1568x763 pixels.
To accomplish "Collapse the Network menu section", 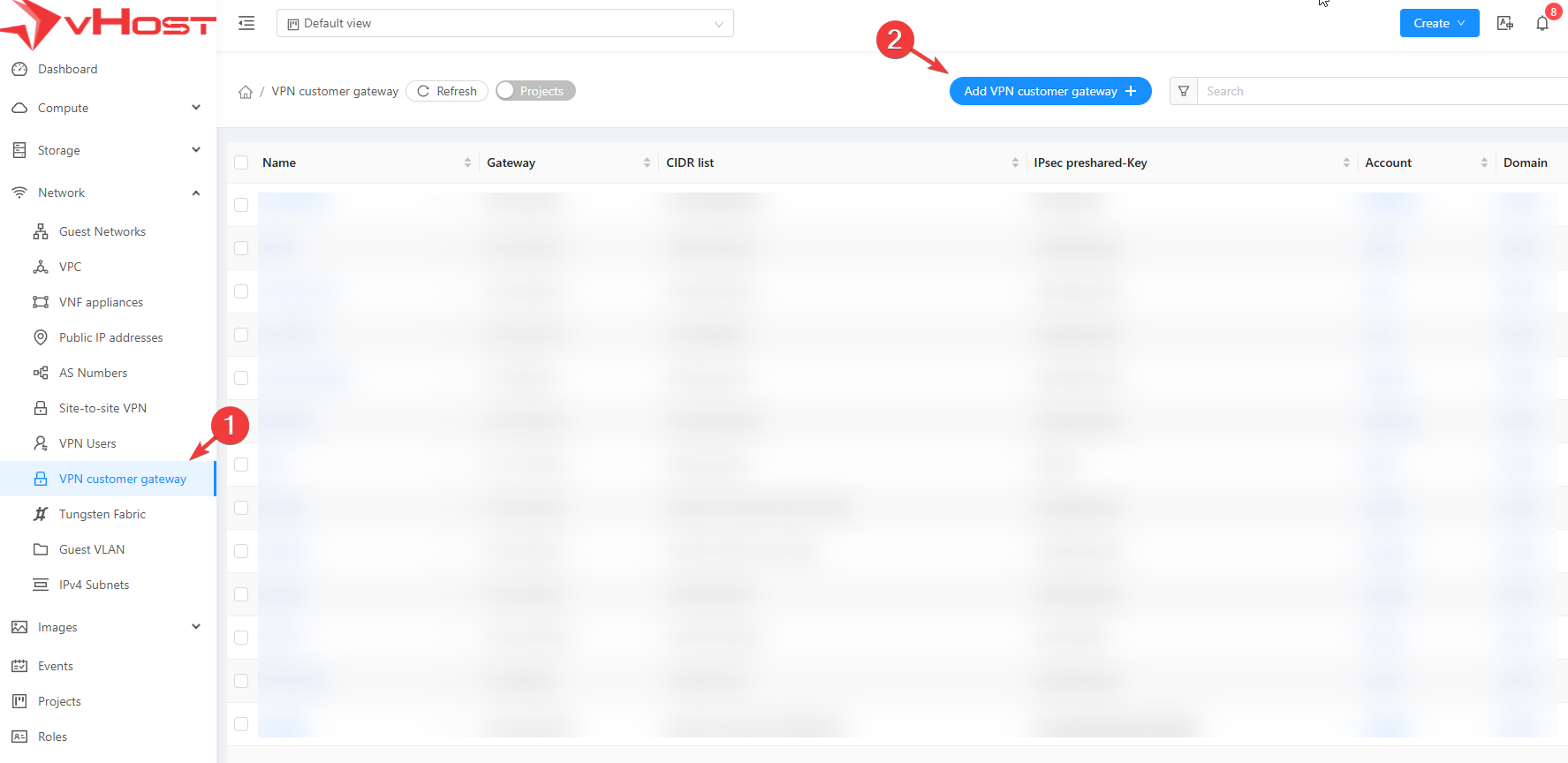I will click(106, 193).
